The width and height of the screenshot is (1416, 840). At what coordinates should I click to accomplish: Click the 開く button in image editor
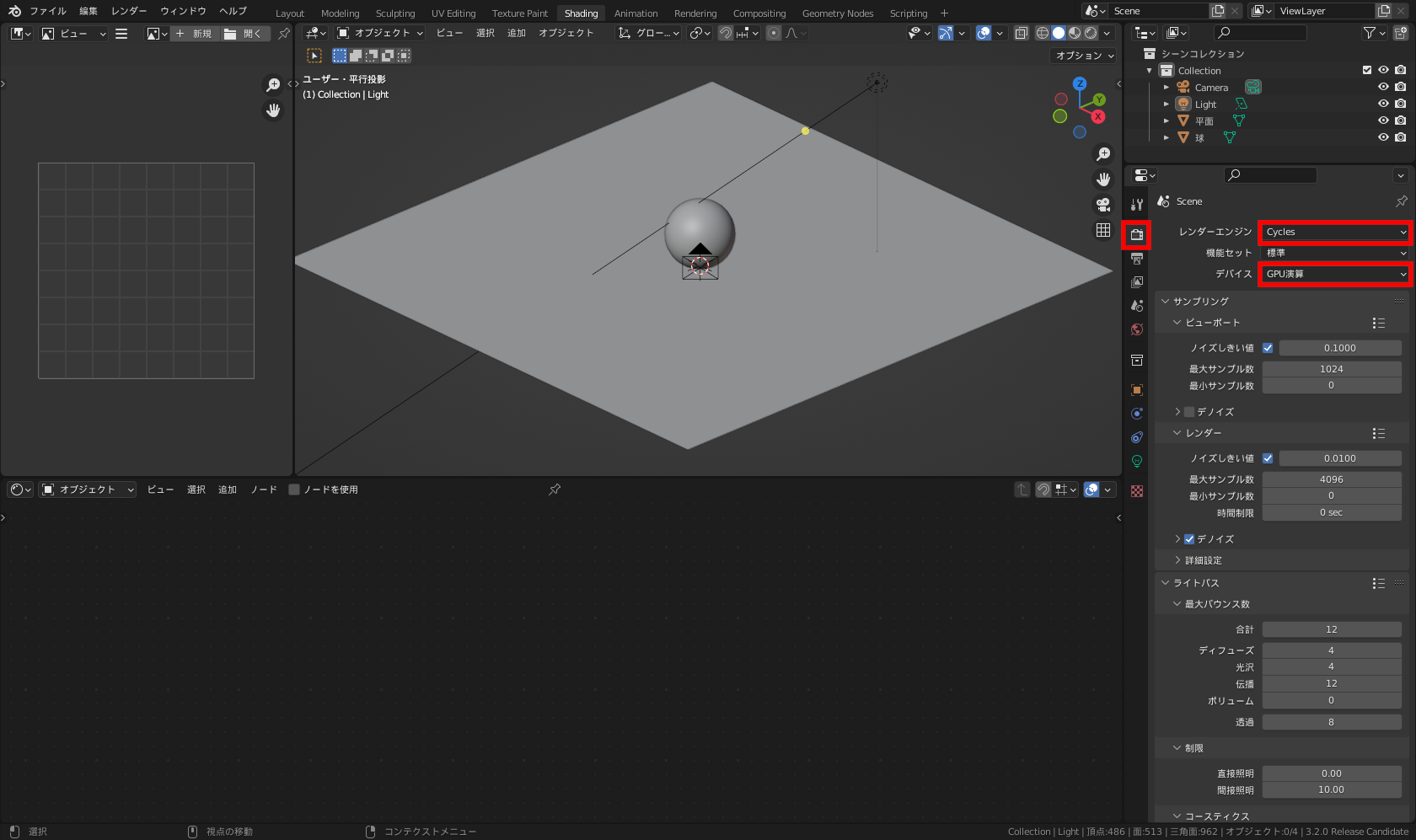coord(244,34)
